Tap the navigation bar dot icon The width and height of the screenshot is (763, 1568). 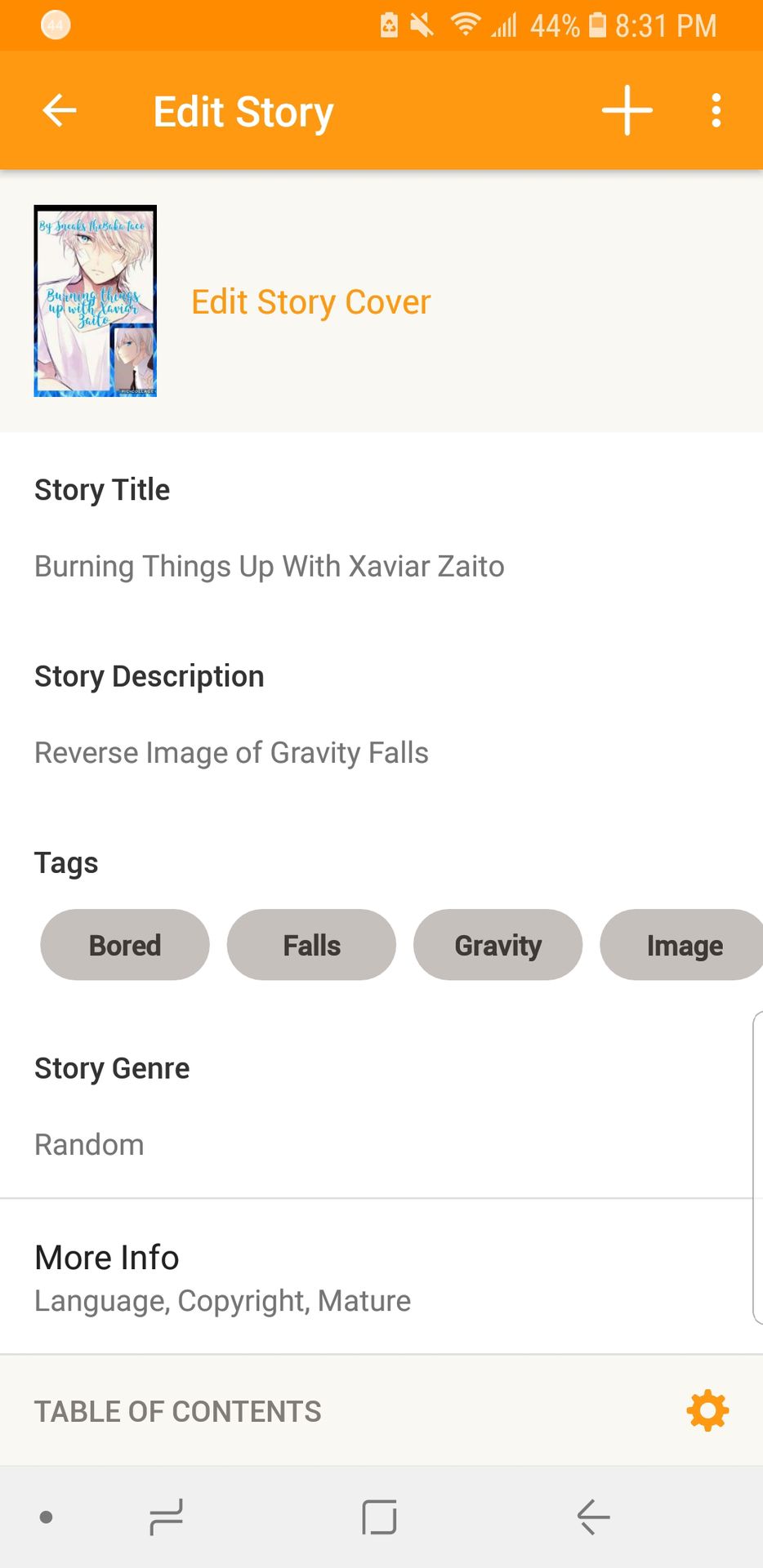point(47,1517)
